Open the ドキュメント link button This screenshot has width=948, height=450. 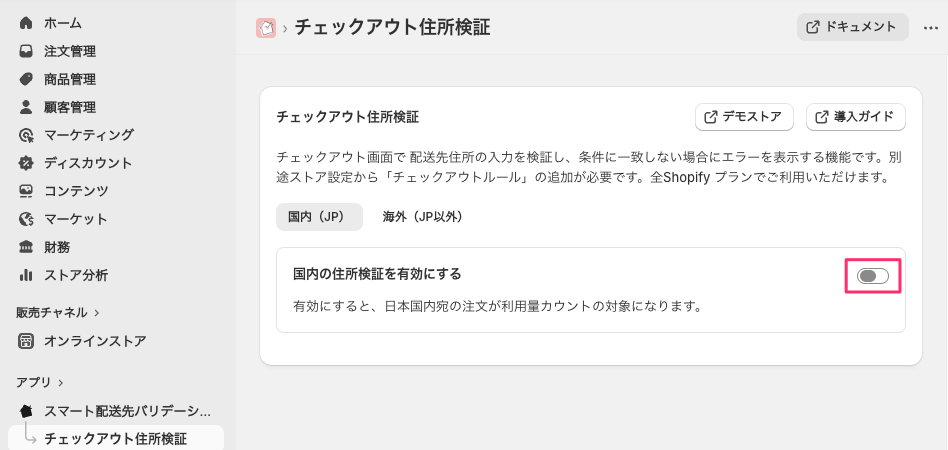(853, 27)
